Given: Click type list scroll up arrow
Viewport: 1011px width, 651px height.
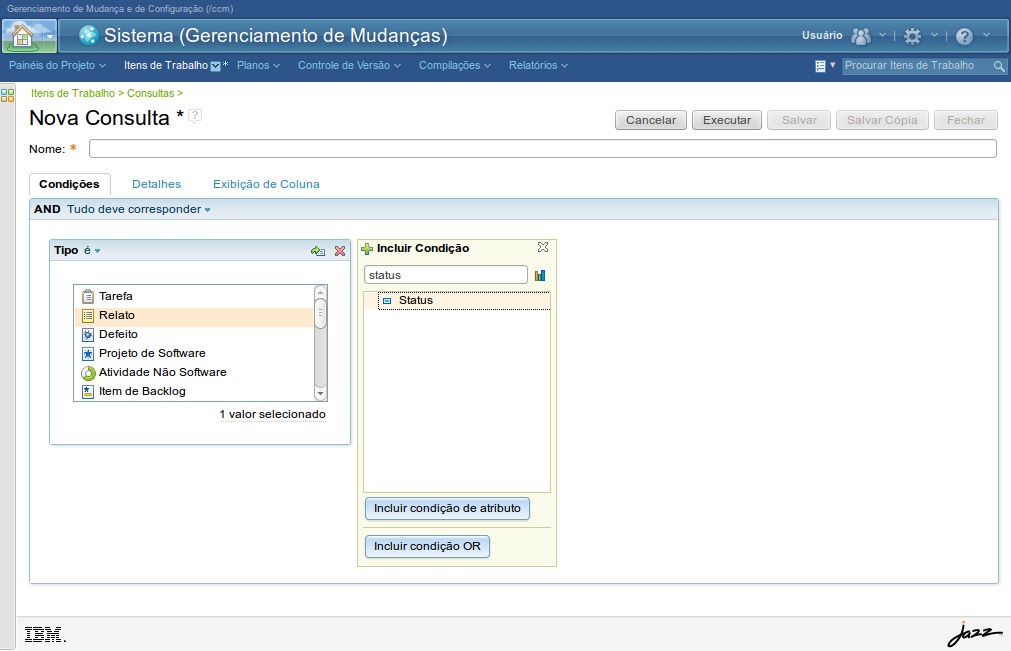Looking at the screenshot, I should (320, 292).
